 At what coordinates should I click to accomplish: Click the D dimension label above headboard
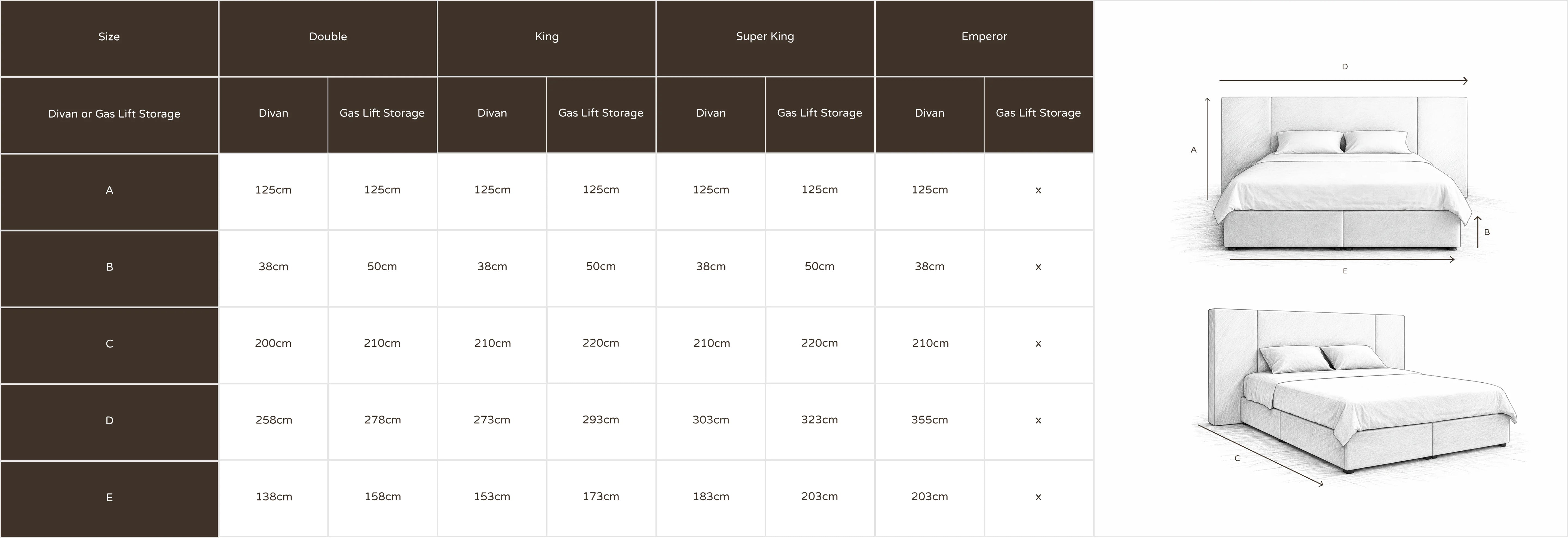1345,67
